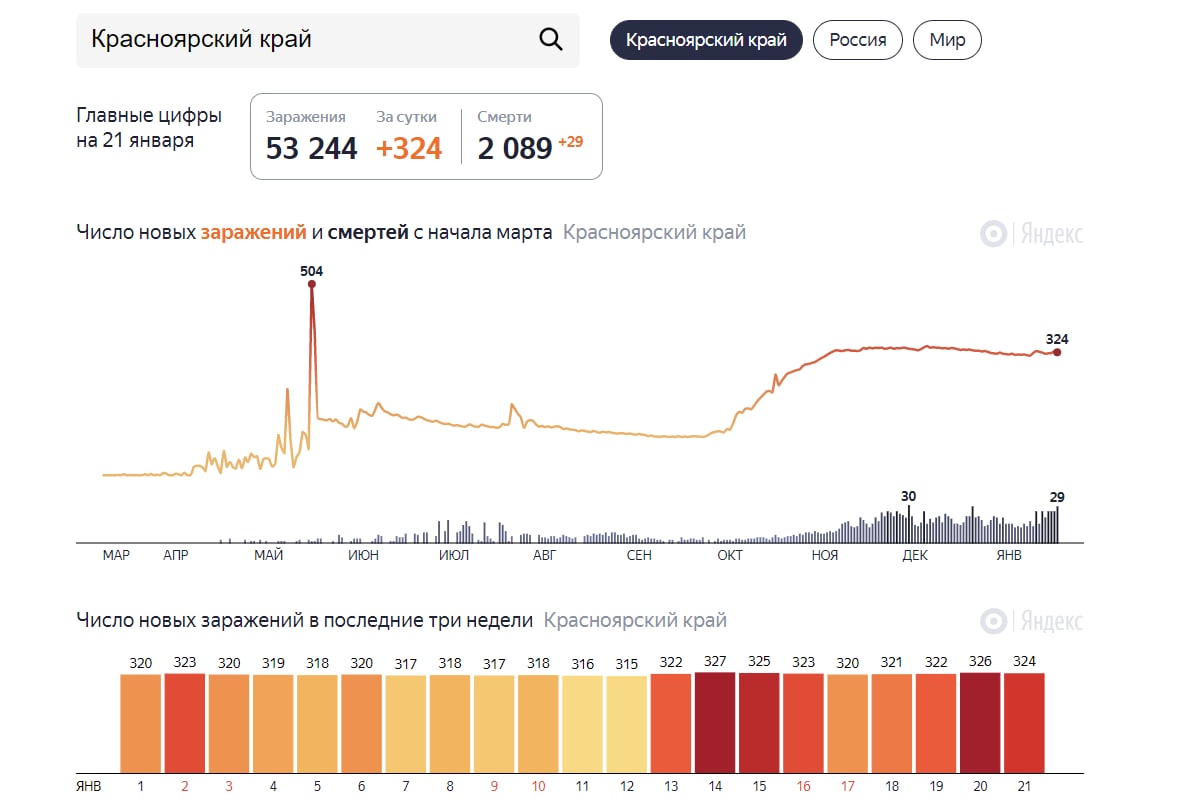This screenshot has height=808, width=1196.
Task: Click the January 1 bar showing 320
Action: (x=140, y=723)
